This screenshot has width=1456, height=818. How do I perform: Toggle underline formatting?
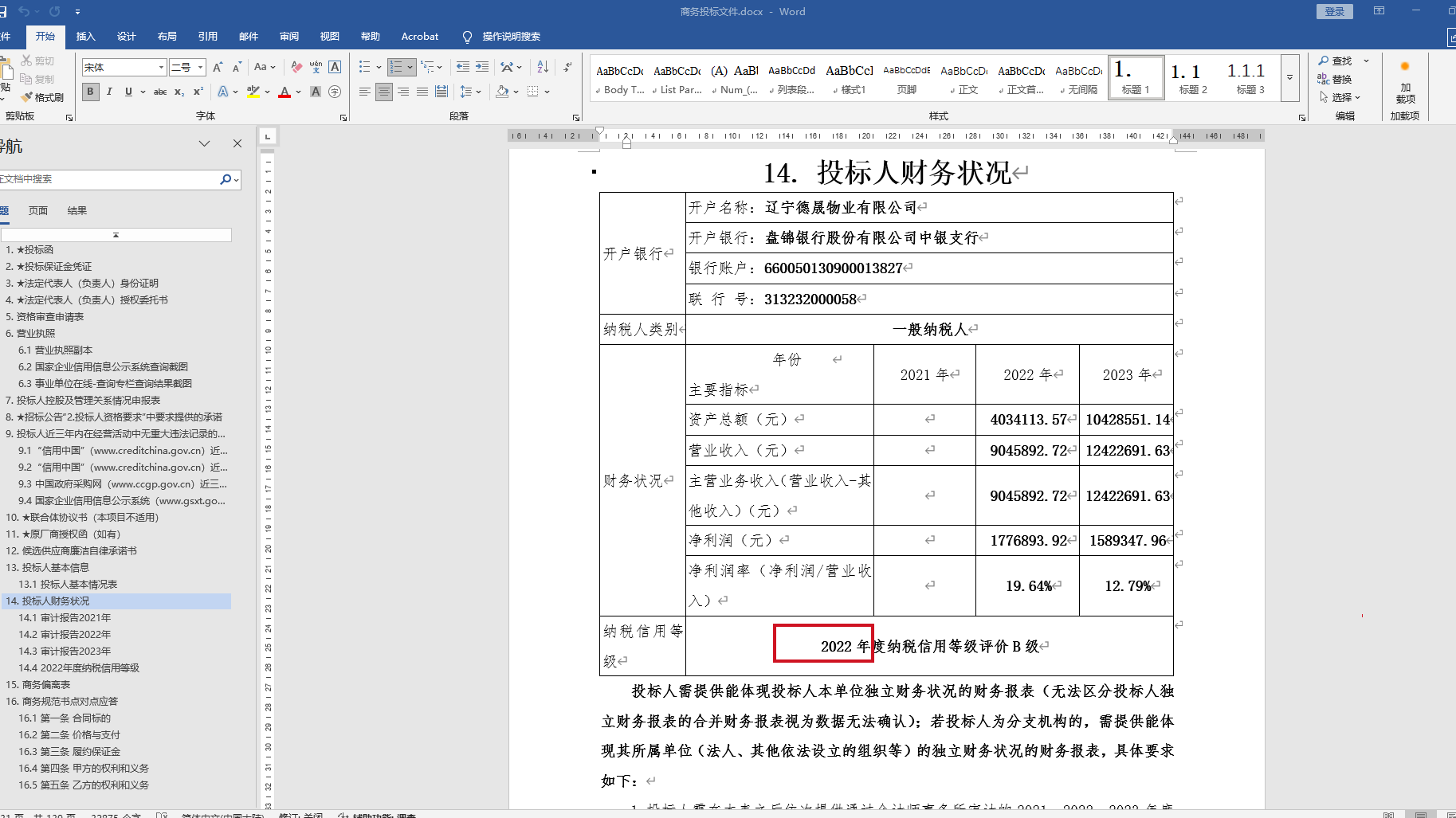(x=128, y=92)
